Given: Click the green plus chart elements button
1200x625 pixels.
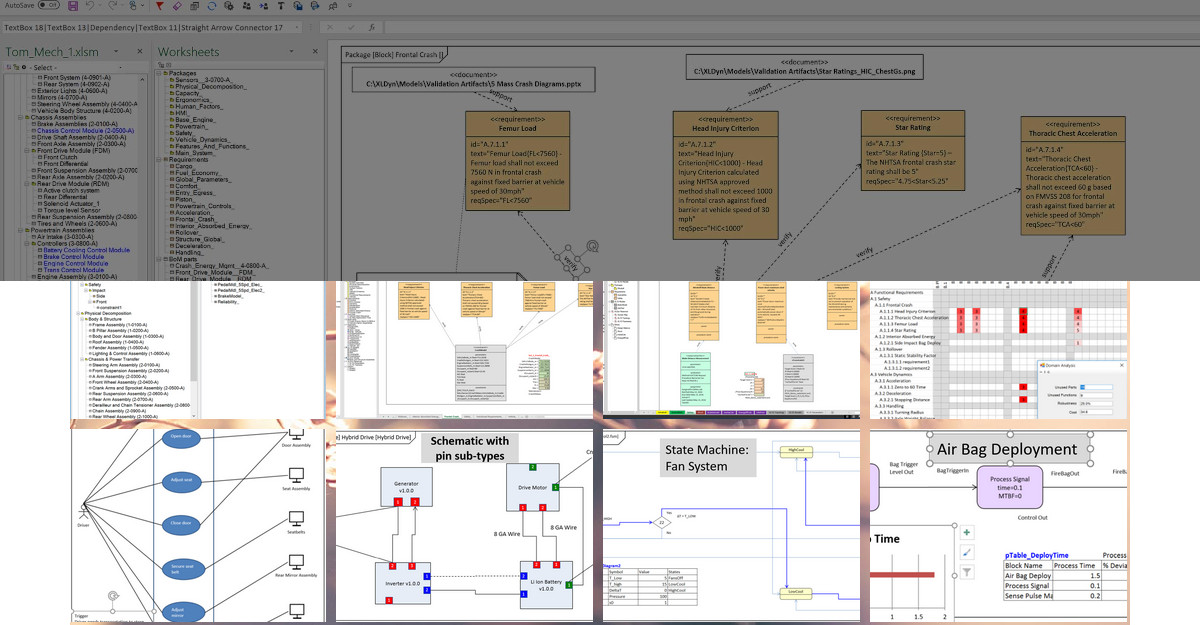Looking at the screenshot, I should point(966,533).
